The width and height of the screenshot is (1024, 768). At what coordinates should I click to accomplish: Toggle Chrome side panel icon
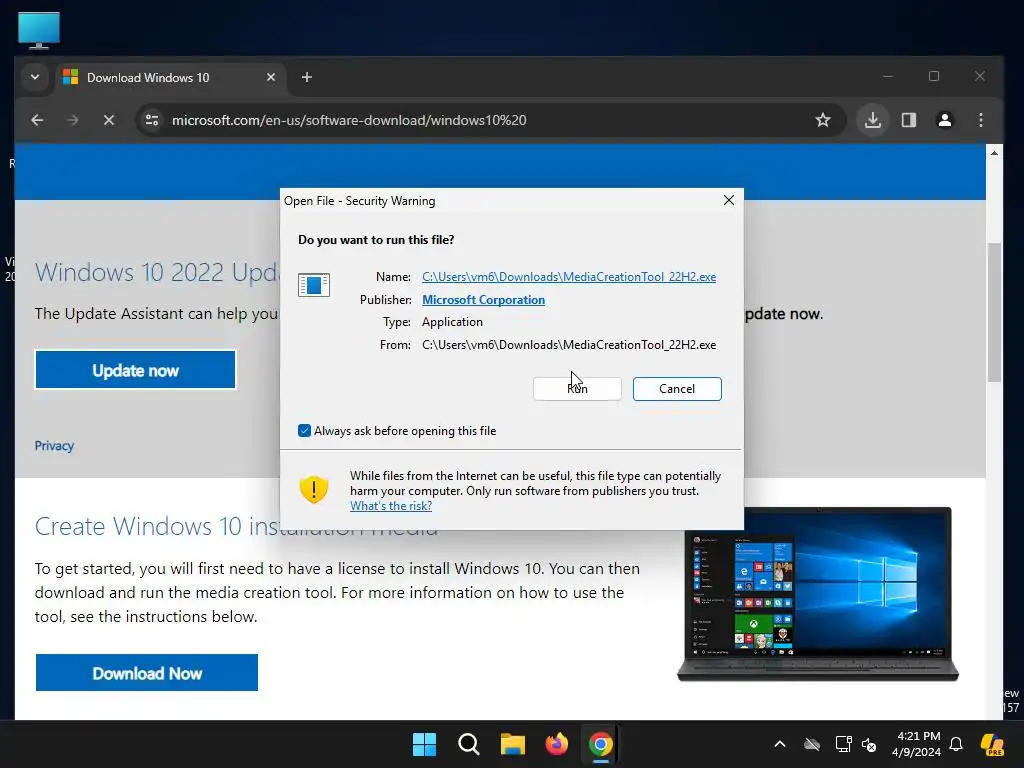[x=908, y=120]
